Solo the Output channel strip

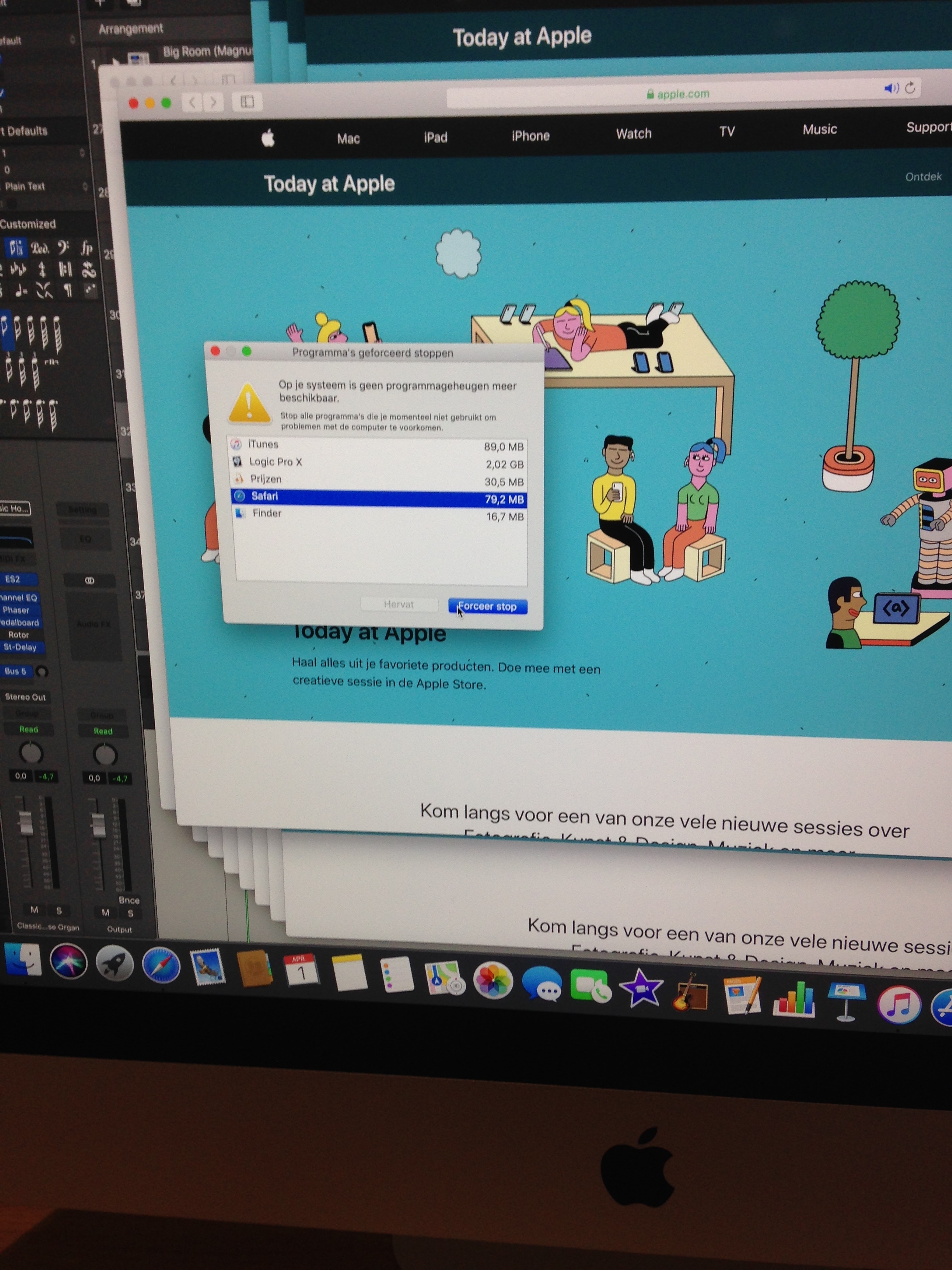[131, 913]
